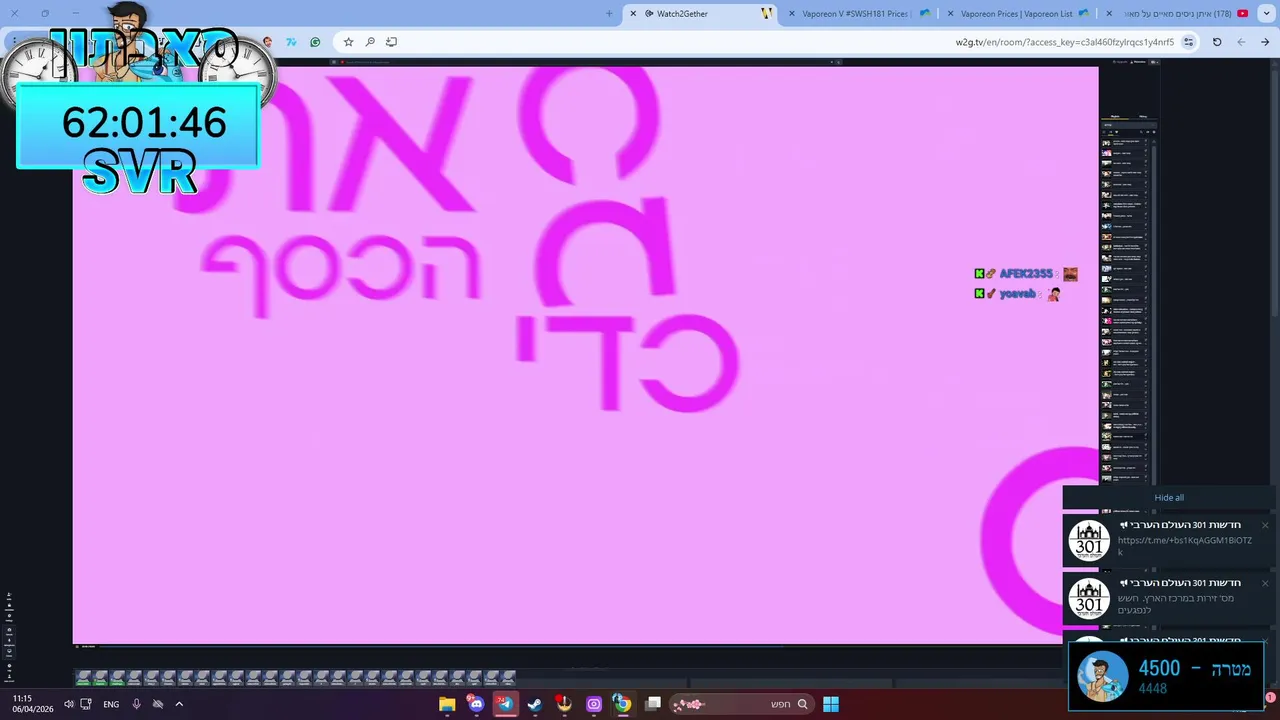
Task: Click the 301 channel avatar in second notification
Action: tap(1089, 599)
